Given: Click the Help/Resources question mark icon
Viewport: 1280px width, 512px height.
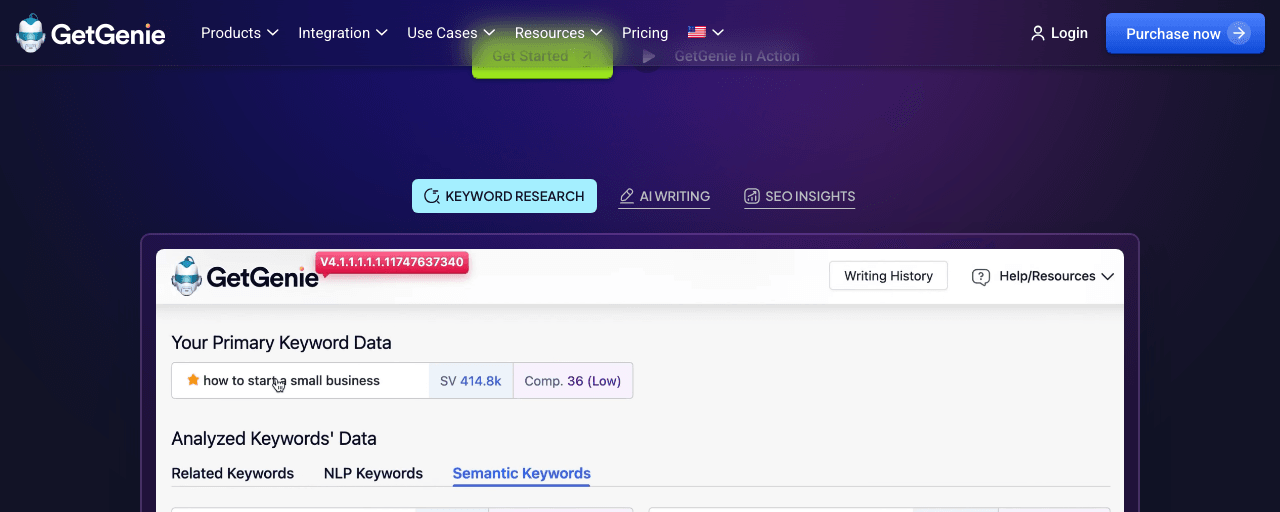Looking at the screenshot, I should pyautogui.click(x=981, y=277).
